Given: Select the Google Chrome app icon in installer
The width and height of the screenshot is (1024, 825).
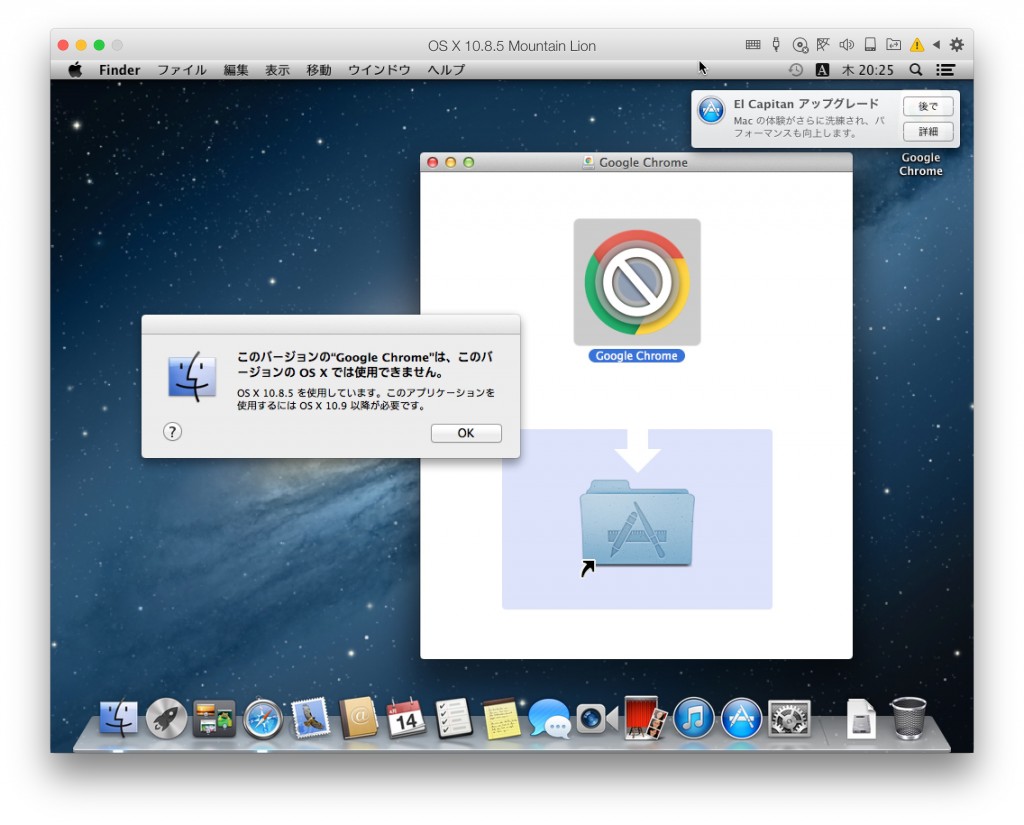Looking at the screenshot, I should click(x=637, y=282).
